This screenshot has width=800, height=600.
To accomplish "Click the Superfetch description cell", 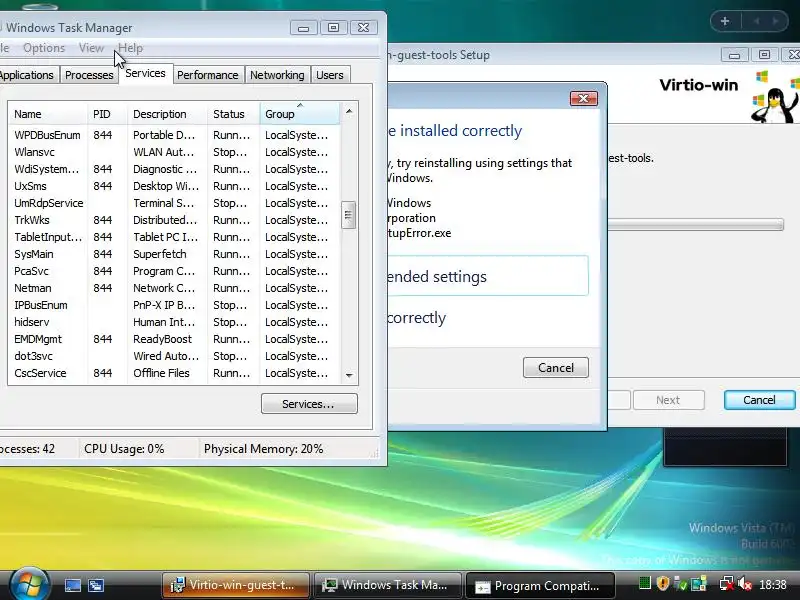I will pos(160,254).
